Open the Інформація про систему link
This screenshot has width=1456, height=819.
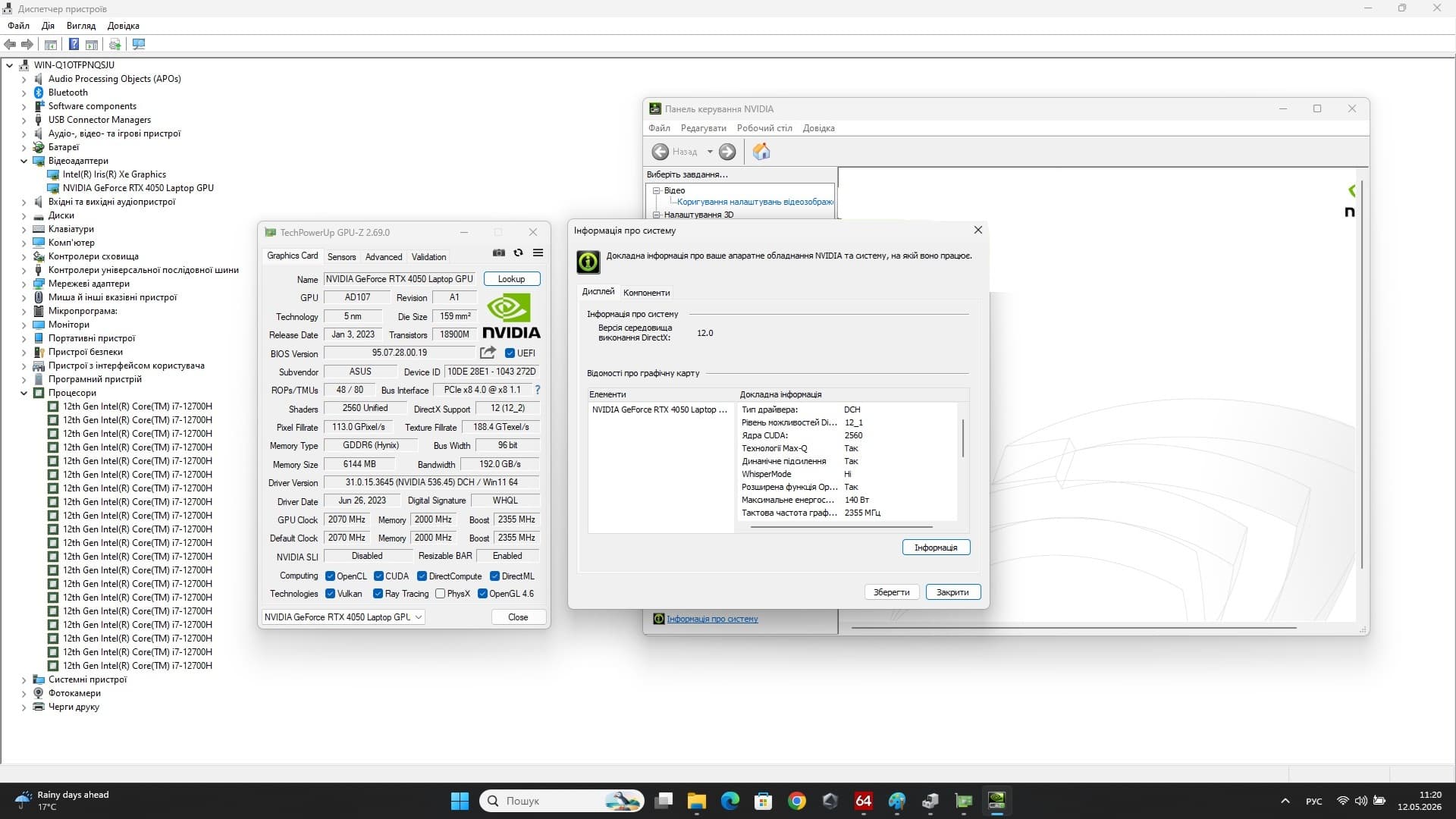pos(712,619)
